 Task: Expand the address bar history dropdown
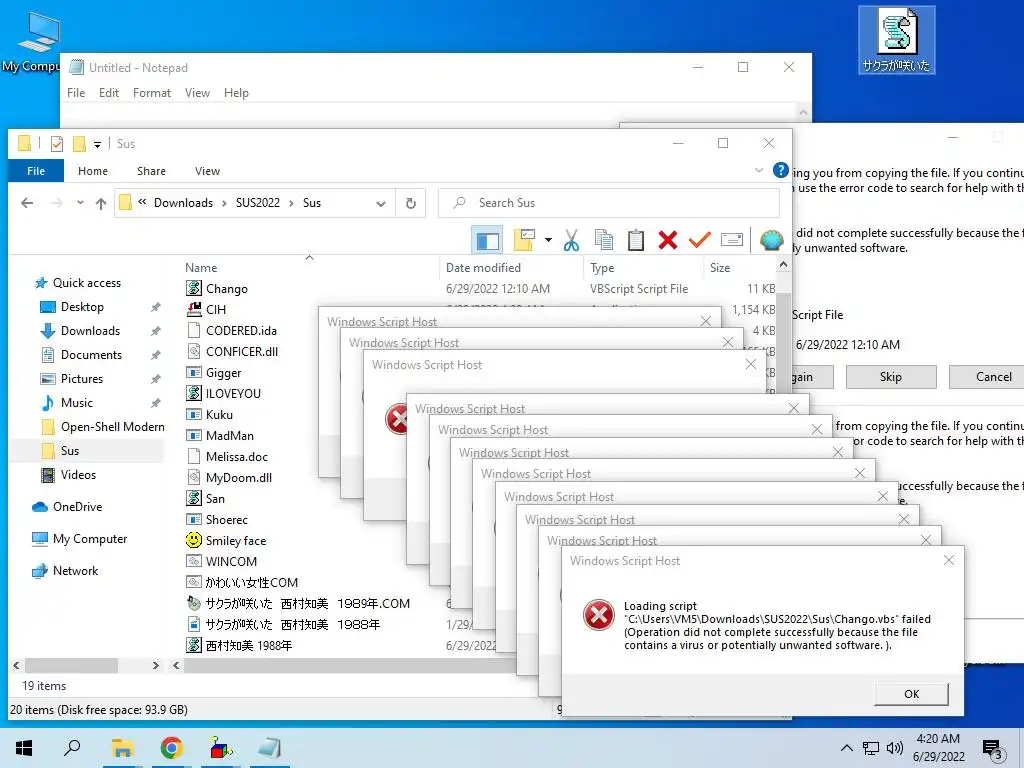click(381, 204)
